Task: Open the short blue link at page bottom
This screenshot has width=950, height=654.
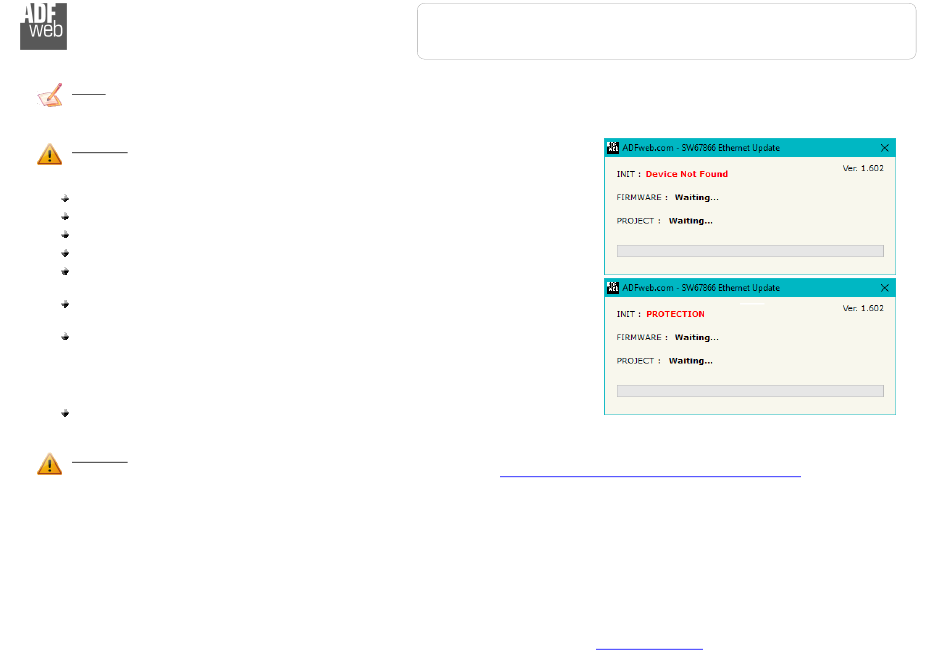Action: click(x=649, y=649)
